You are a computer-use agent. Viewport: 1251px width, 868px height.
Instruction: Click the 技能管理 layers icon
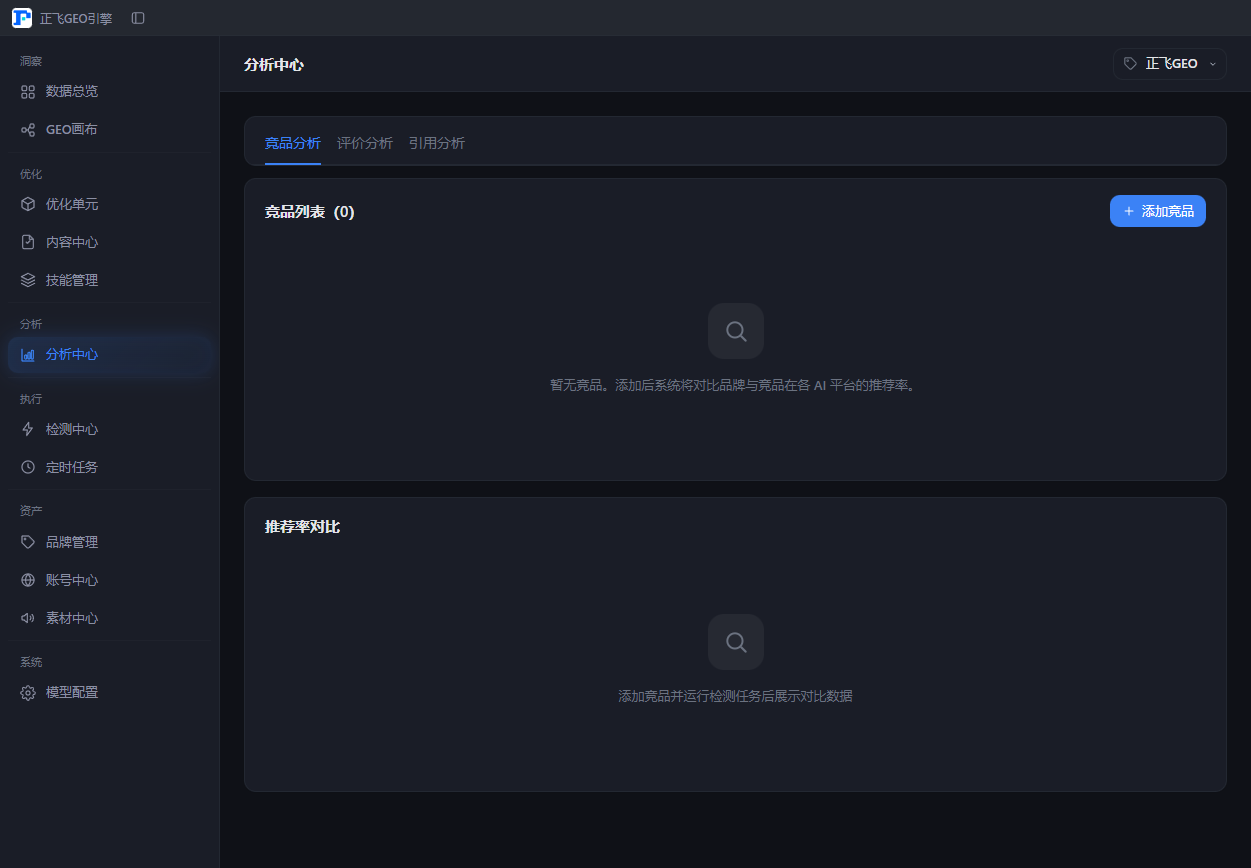pyautogui.click(x=28, y=280)
